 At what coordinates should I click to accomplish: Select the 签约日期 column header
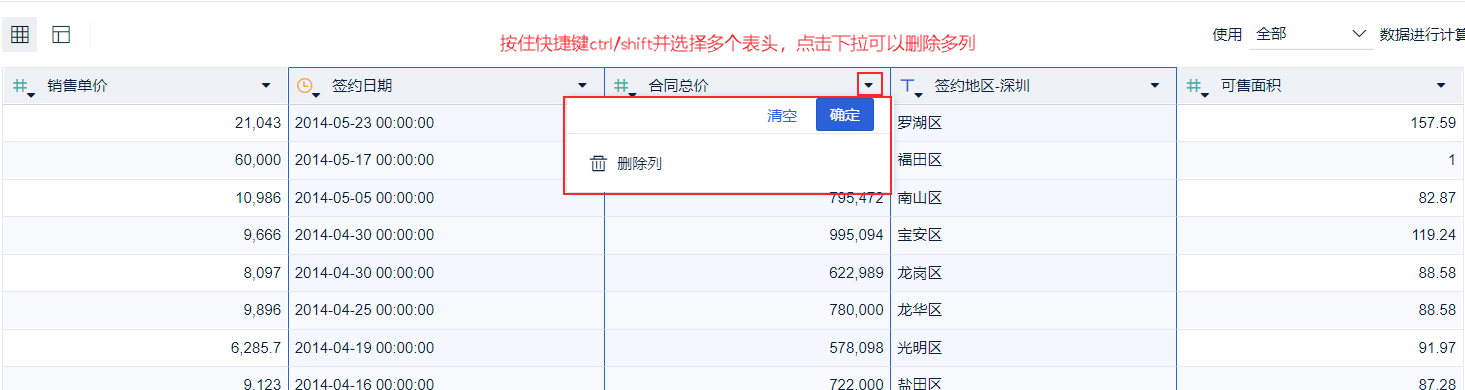446,86
